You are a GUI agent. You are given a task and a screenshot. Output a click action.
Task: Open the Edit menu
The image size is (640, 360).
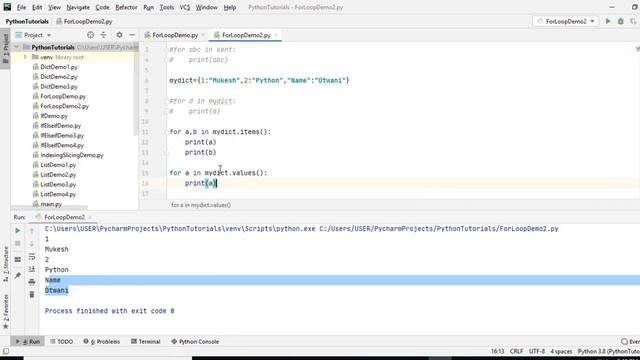(37, 7)
